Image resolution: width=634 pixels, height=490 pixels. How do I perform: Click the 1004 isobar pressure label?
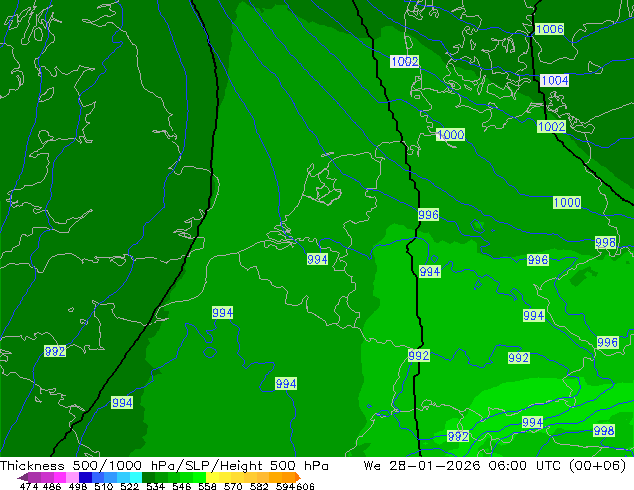[554, 80]
